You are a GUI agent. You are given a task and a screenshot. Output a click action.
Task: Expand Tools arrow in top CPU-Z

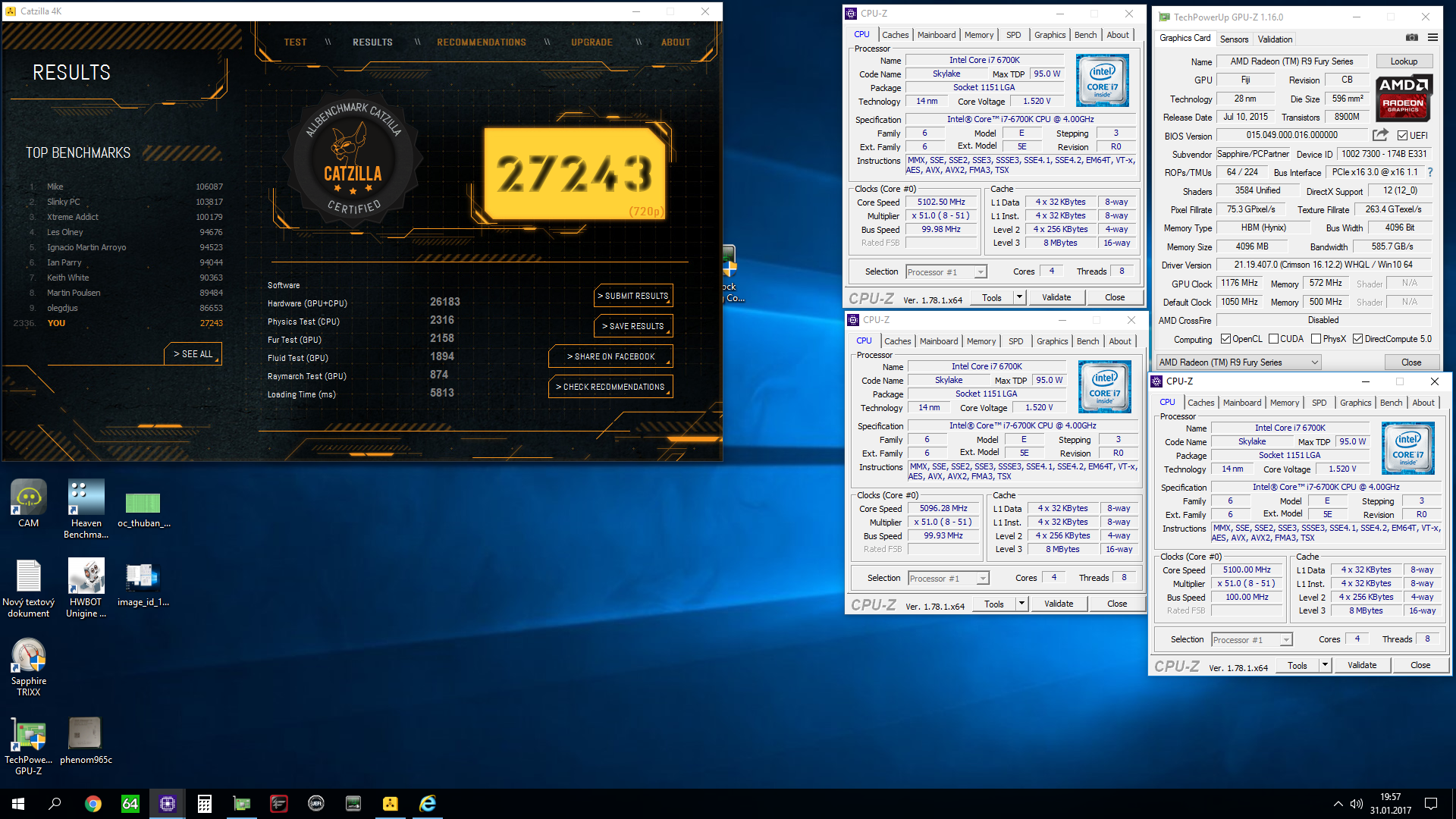(x=1019, y=297)
